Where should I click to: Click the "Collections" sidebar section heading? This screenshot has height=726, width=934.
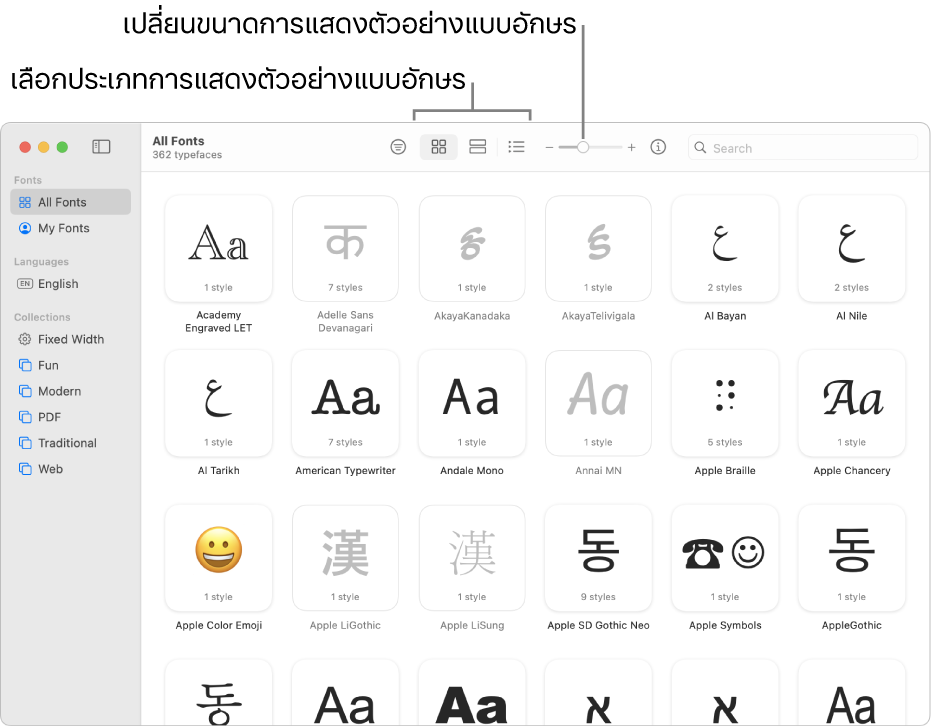pos(42,317)
